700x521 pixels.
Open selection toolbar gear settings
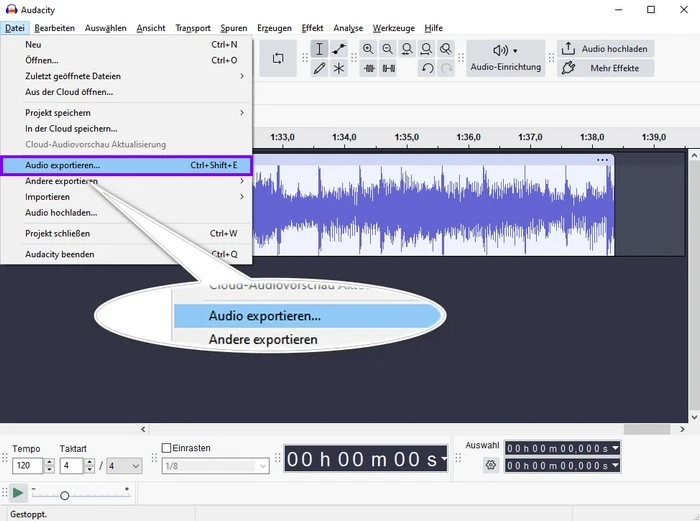(x=491, y=465)
